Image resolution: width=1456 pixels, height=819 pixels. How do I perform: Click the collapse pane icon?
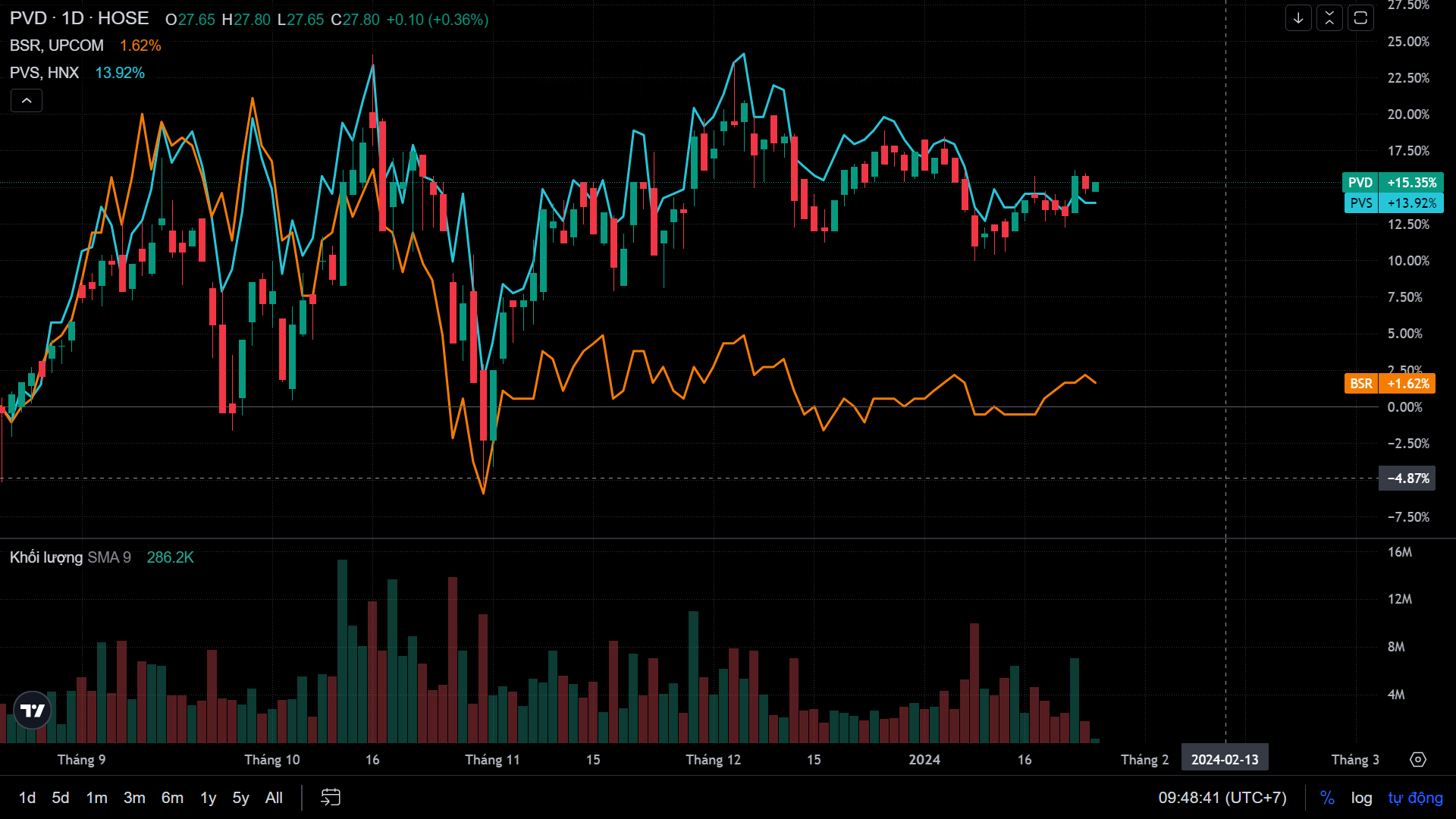tap(1329, 18)
